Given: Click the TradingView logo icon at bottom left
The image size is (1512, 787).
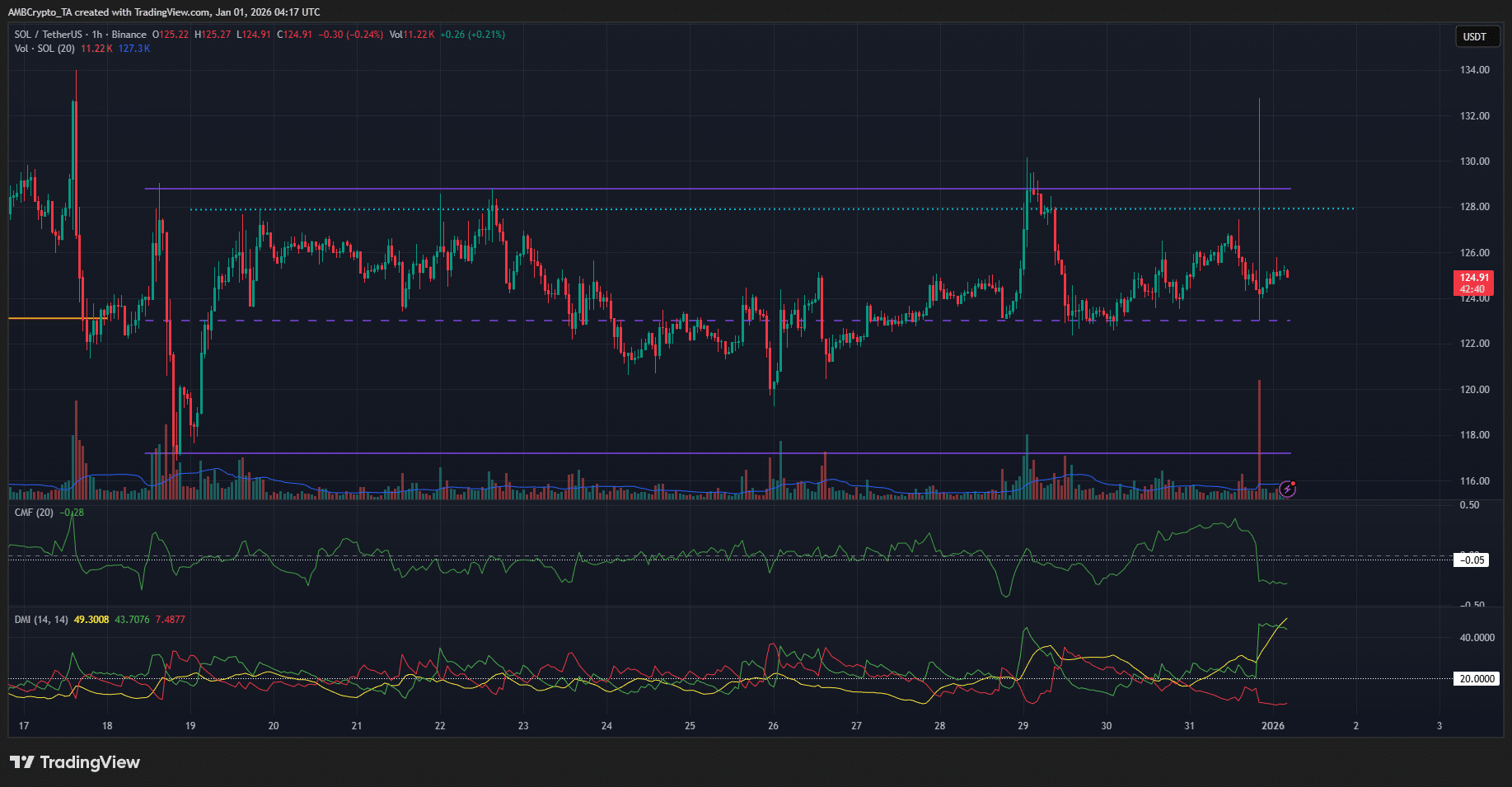Looking at the screenshot, I should 22,762.
